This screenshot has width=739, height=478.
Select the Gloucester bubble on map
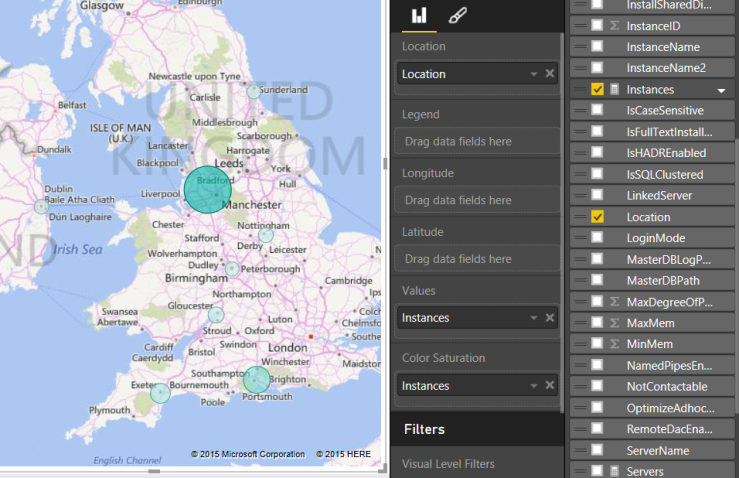pyautogui.click(x=216, y=314)
